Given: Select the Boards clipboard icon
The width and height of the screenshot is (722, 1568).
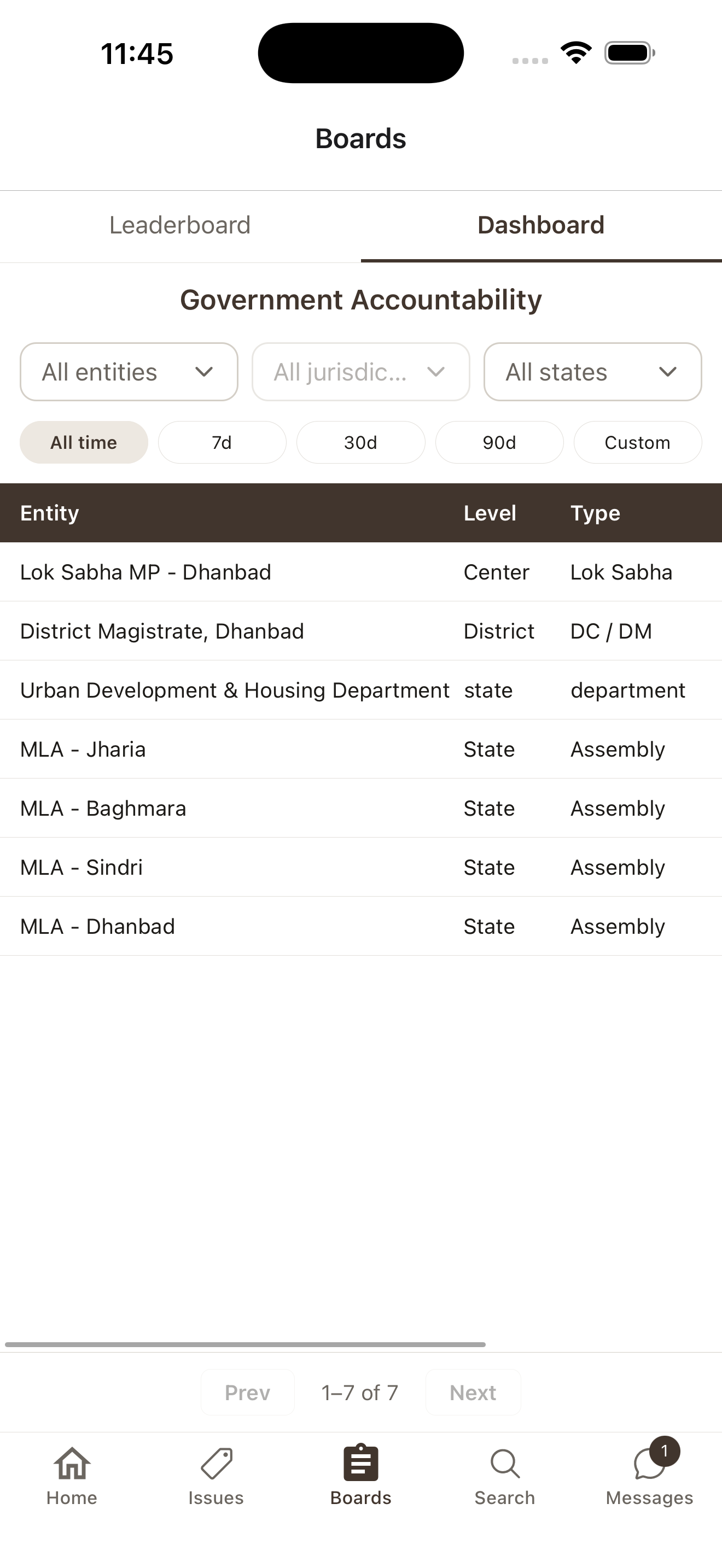Looking at the screenshot, I should coord(361,1462).
